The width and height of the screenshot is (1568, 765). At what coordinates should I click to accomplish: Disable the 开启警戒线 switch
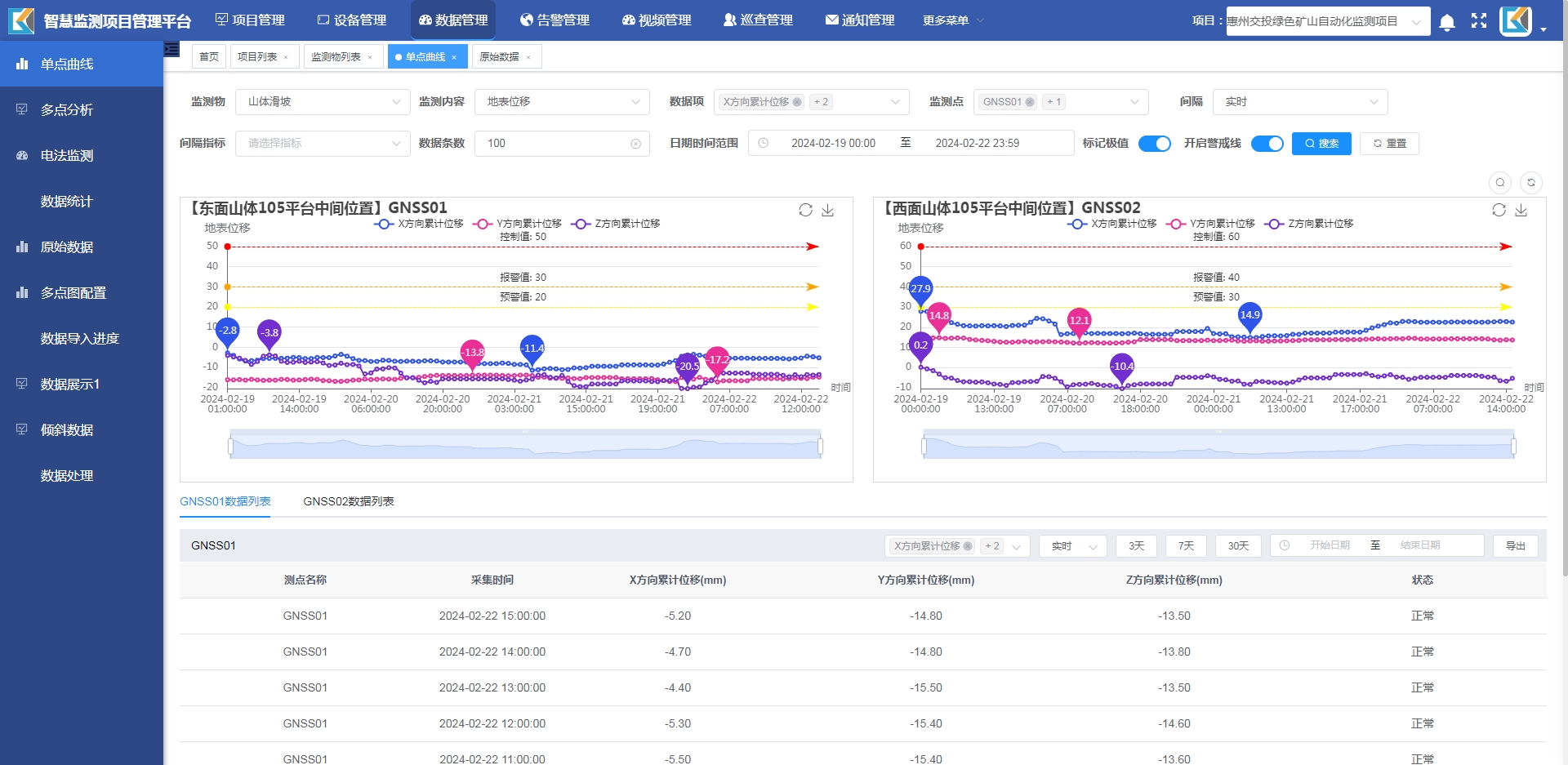click(x=1267, y=144)
